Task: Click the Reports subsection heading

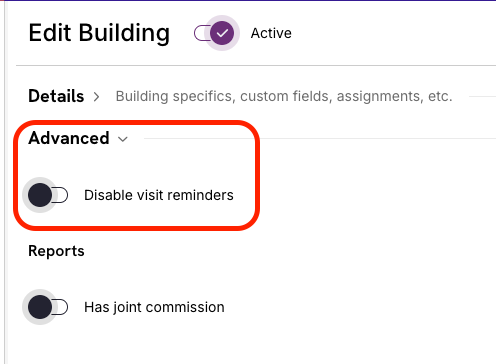Action: 56,251
